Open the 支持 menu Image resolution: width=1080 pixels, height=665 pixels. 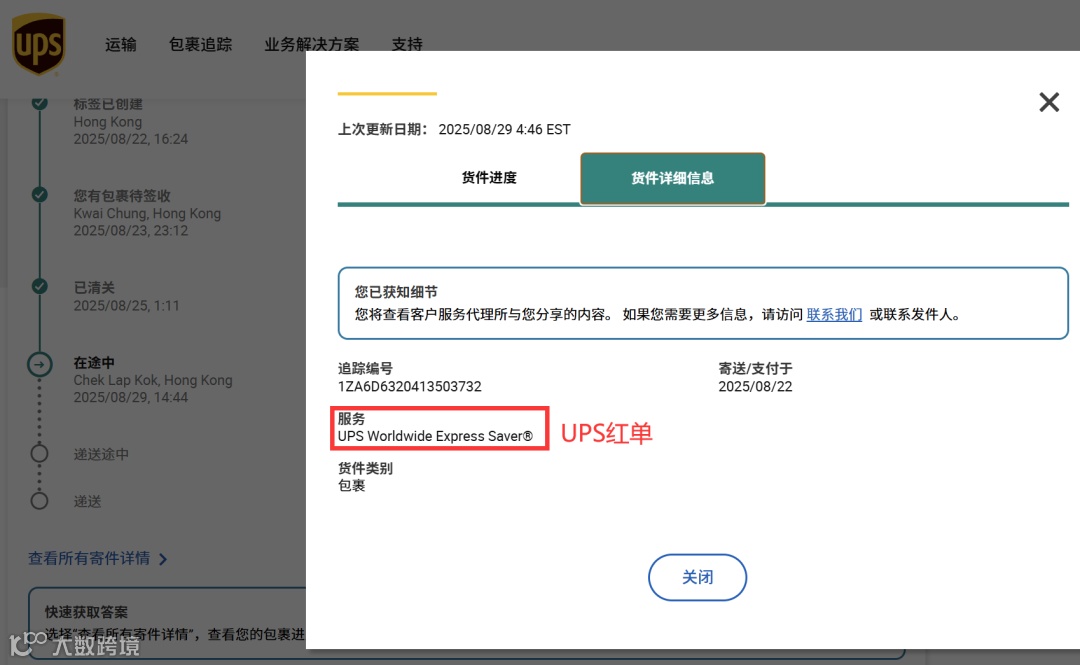[x=407, y=45]
